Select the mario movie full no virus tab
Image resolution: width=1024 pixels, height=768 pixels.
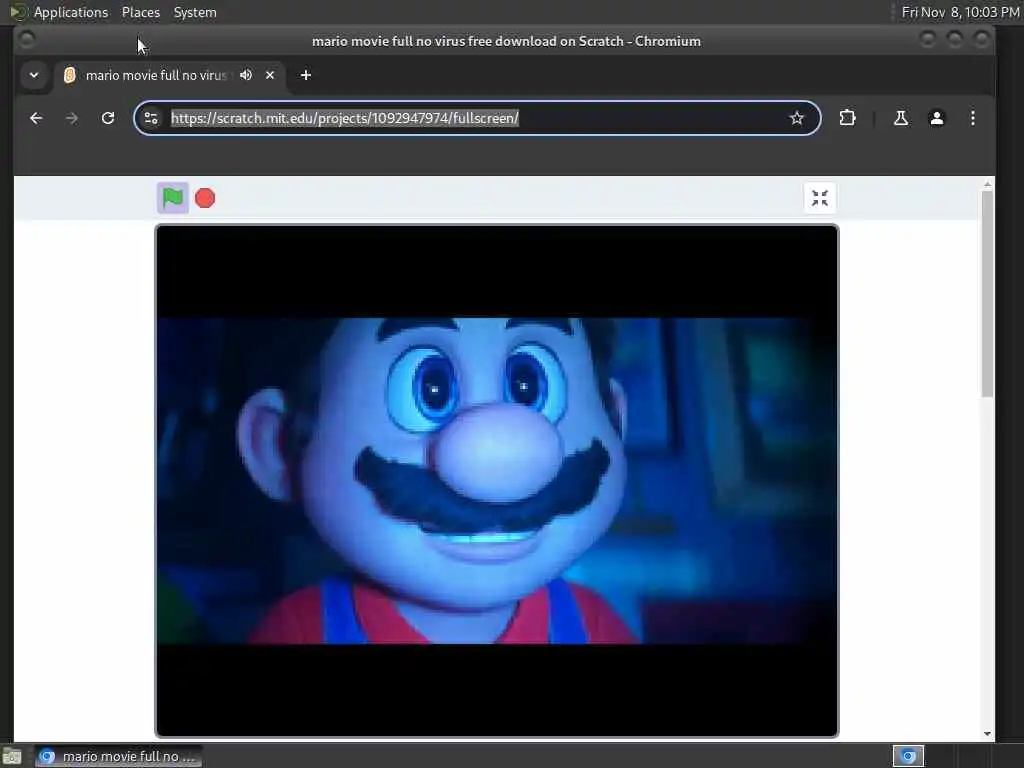(170, 75)
